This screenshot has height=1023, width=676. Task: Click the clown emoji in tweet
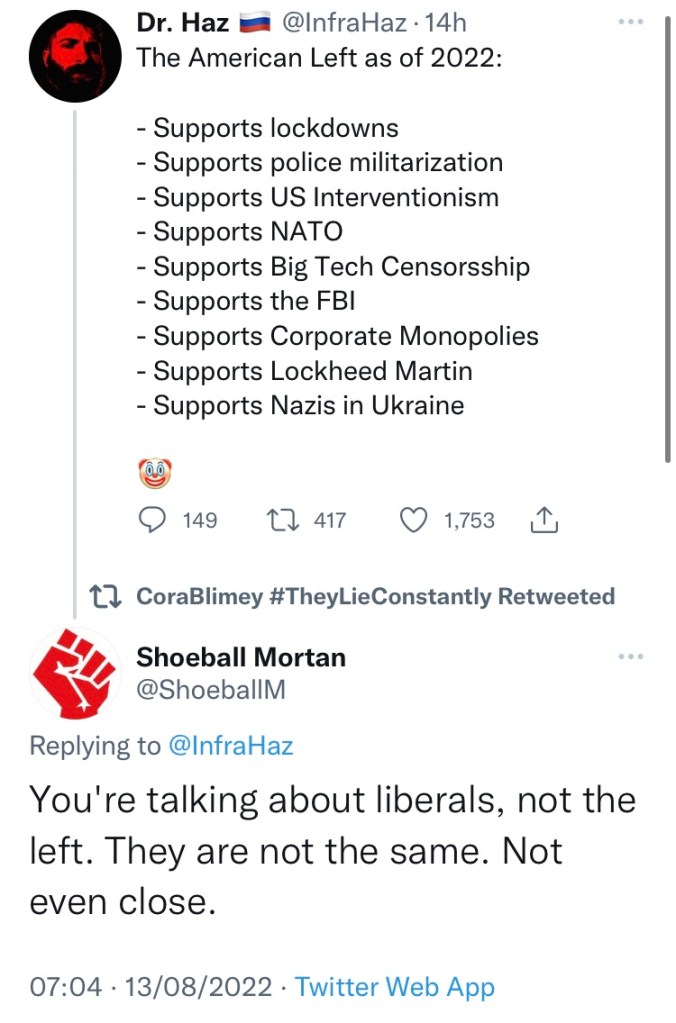[x=154, y=472]
